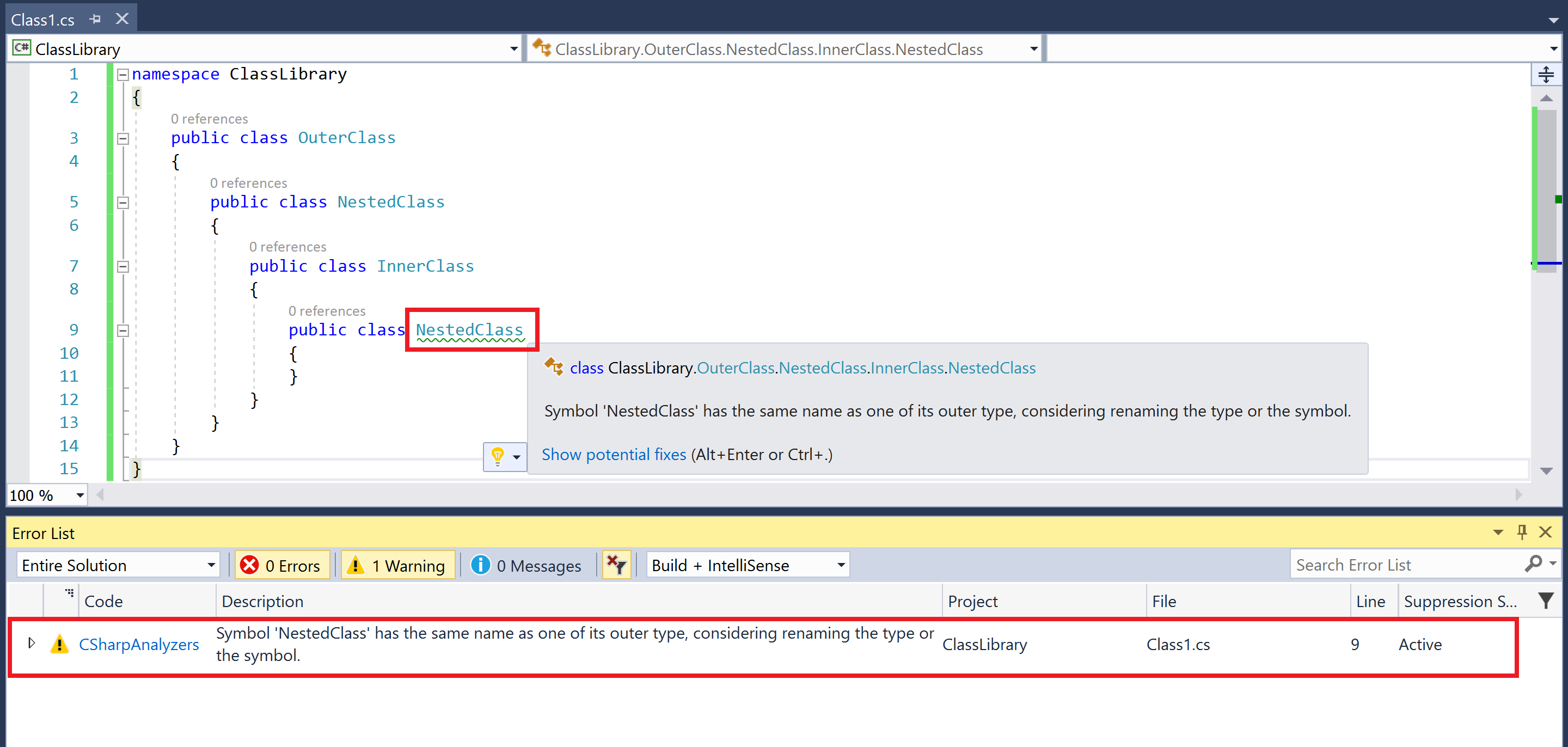Select the Class1.cs document tab

coord(42,20)
